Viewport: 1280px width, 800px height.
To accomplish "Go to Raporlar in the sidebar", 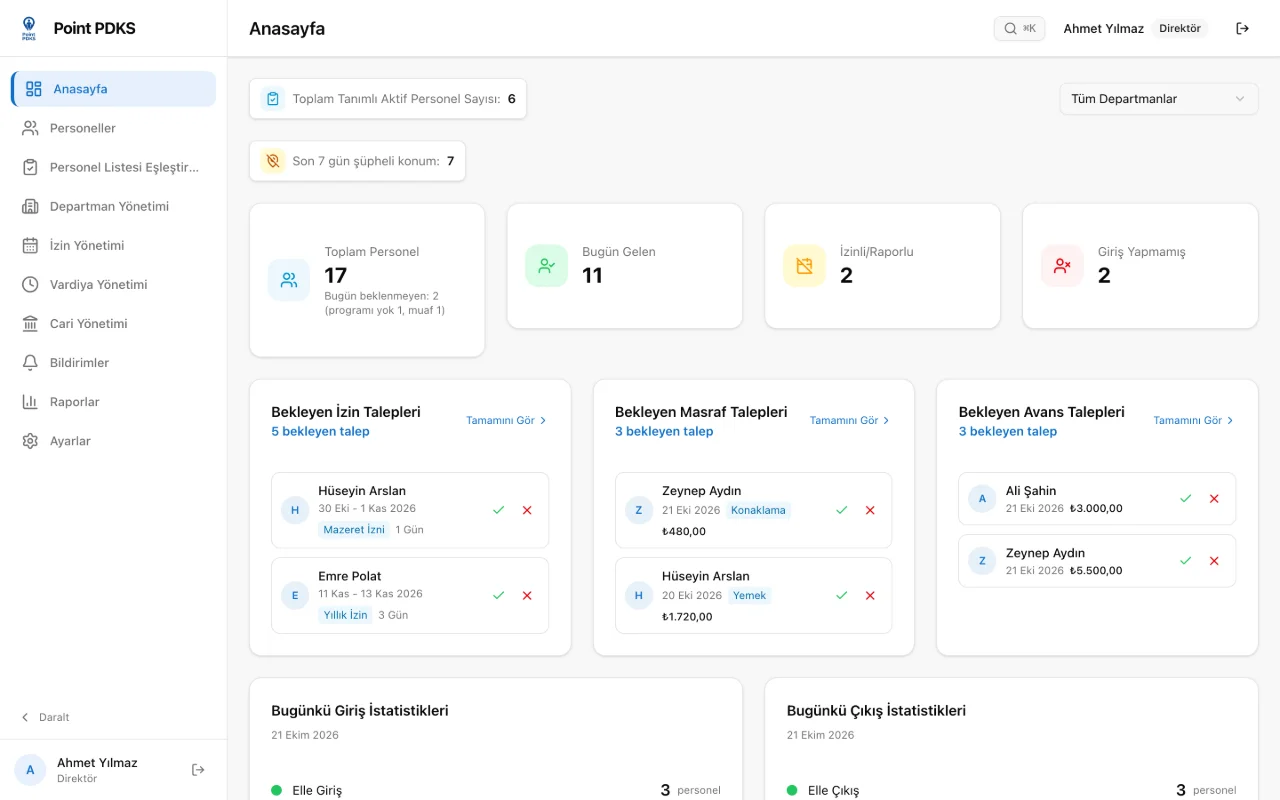I will point(114,401).
